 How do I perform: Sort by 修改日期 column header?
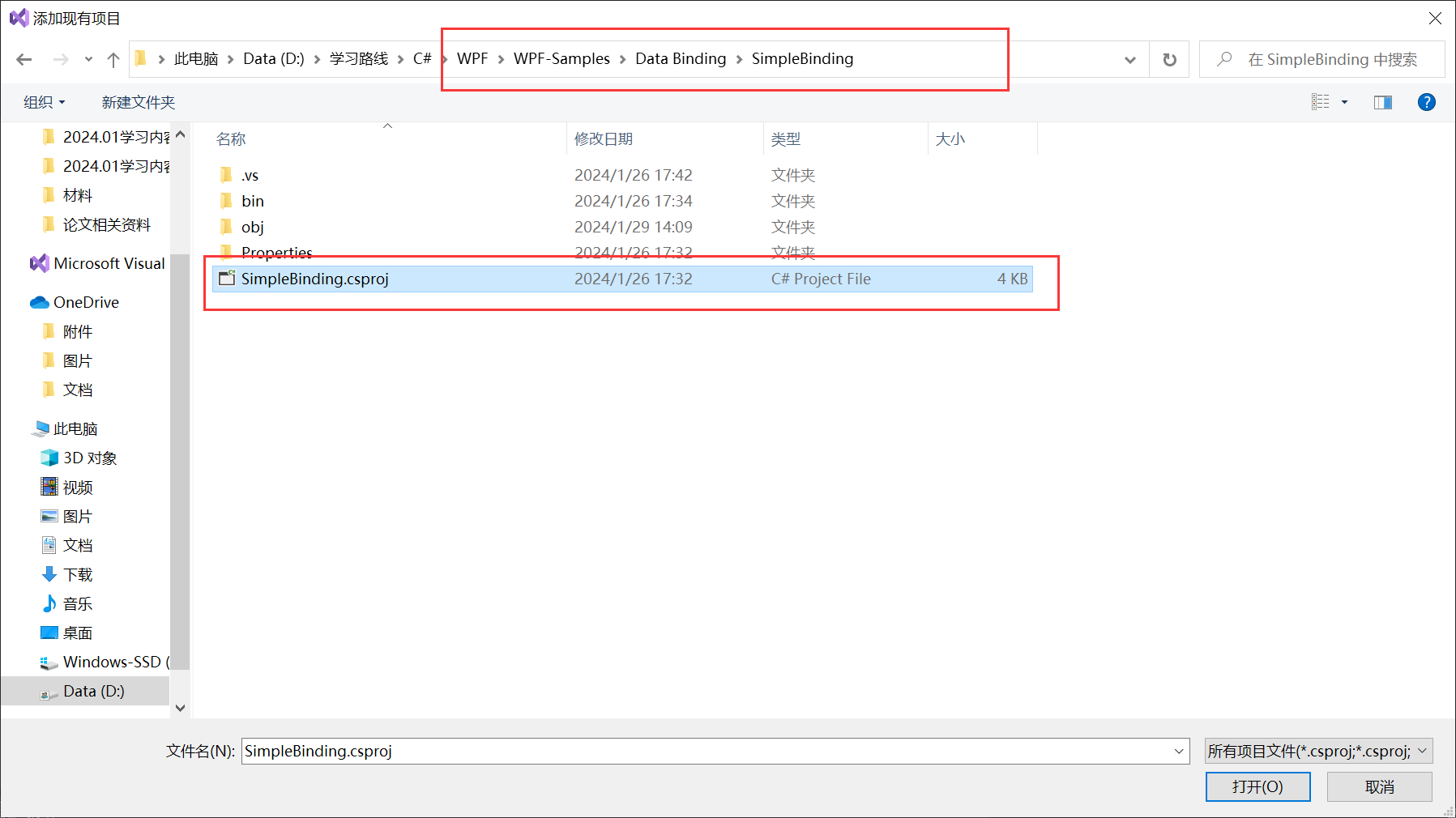tap(665, 138)
